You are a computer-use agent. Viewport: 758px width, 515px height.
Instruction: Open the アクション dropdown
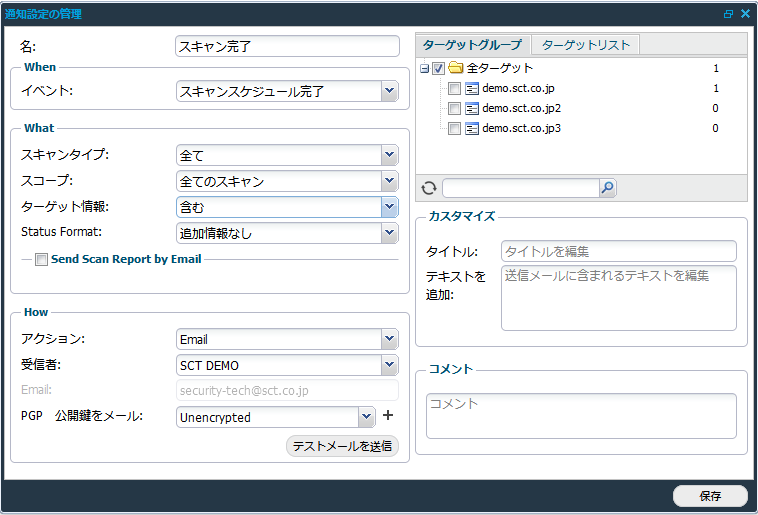point(389,339)
